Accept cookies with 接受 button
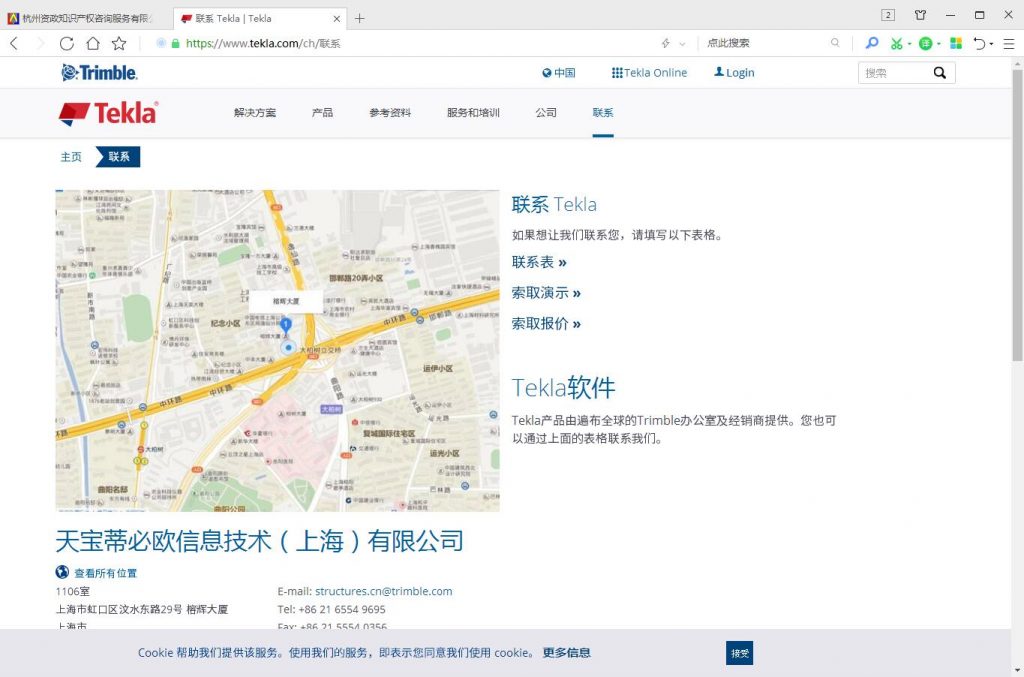1024x677 pixels. (739, 653)
